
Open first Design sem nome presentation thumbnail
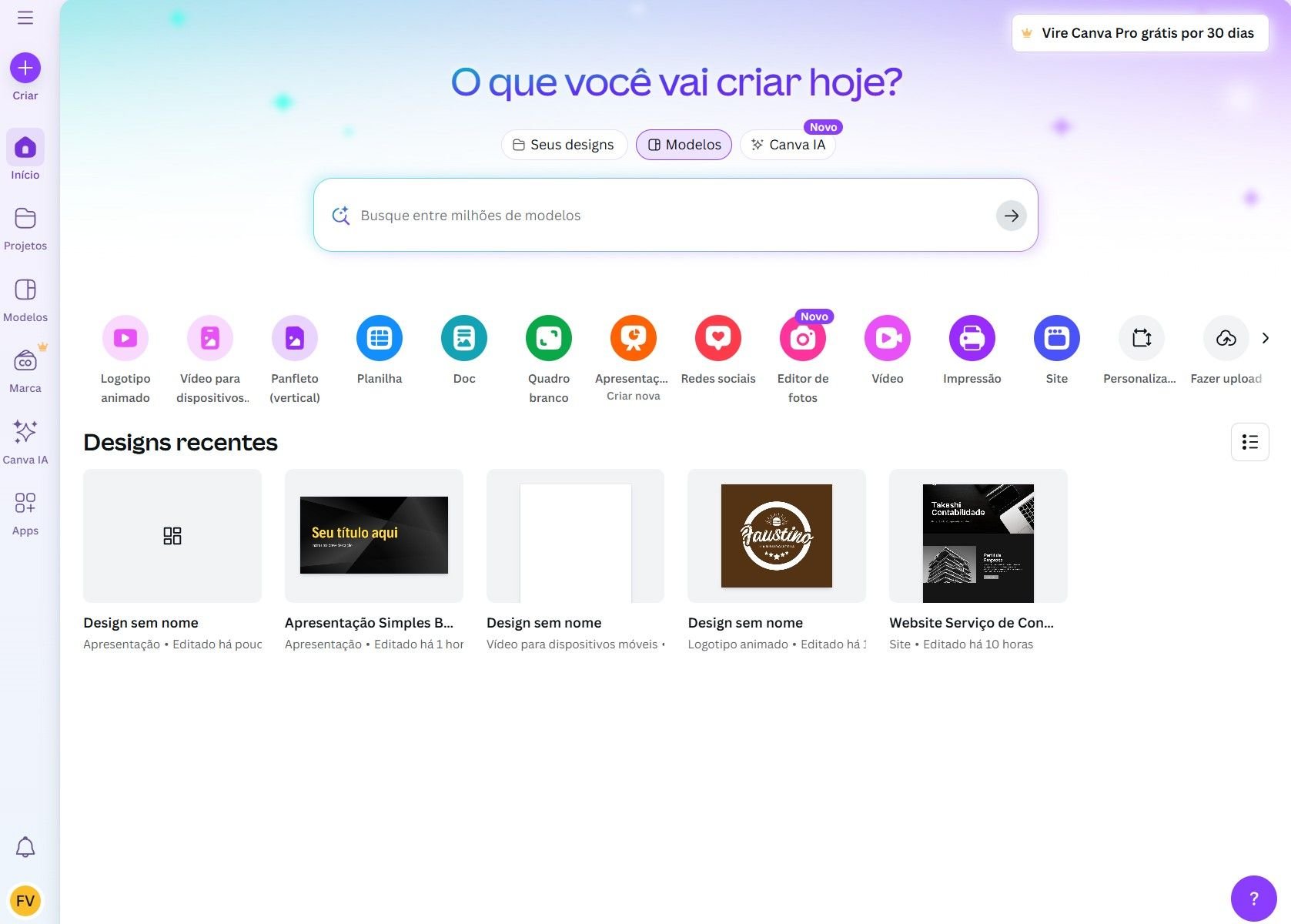coord(172,536)
